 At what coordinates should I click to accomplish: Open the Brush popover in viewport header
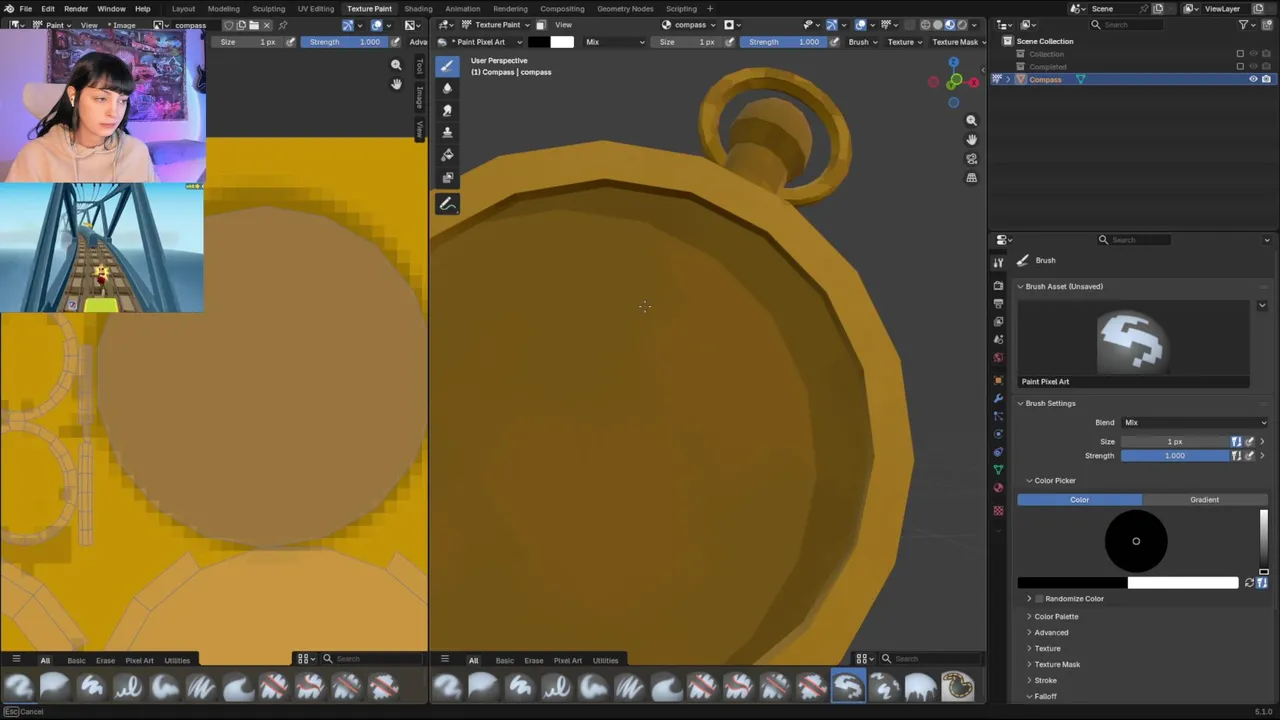point(863,42)
